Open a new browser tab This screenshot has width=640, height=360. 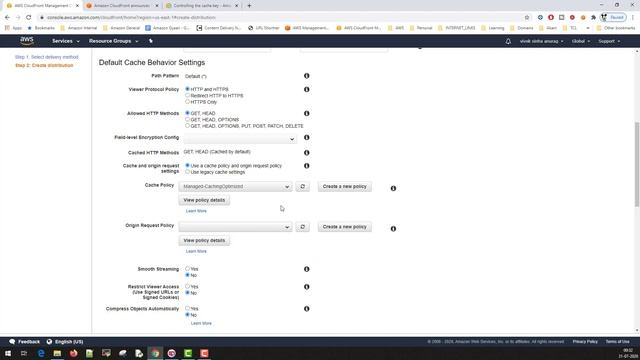click(x=249, y=6)
